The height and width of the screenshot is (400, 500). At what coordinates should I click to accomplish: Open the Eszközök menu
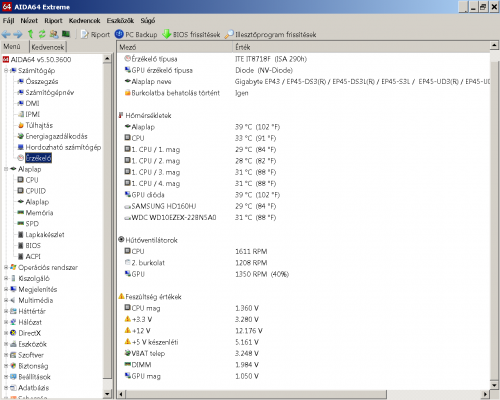tap(120, 21)
